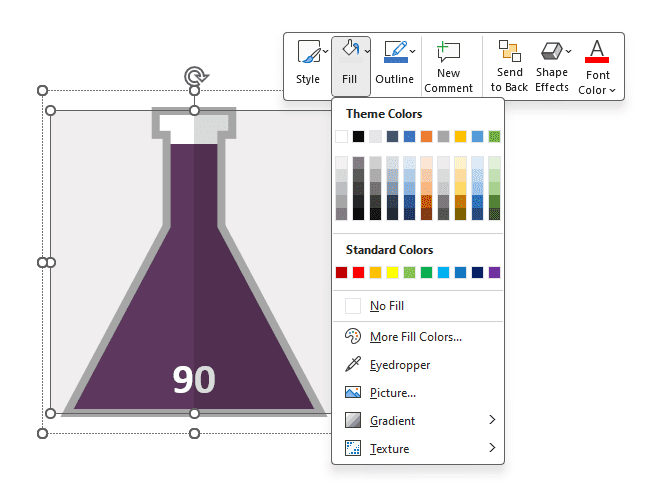The height and width of the screenshot is (493, 657).
Task: Select light green standard color
Action: (409, 273)
